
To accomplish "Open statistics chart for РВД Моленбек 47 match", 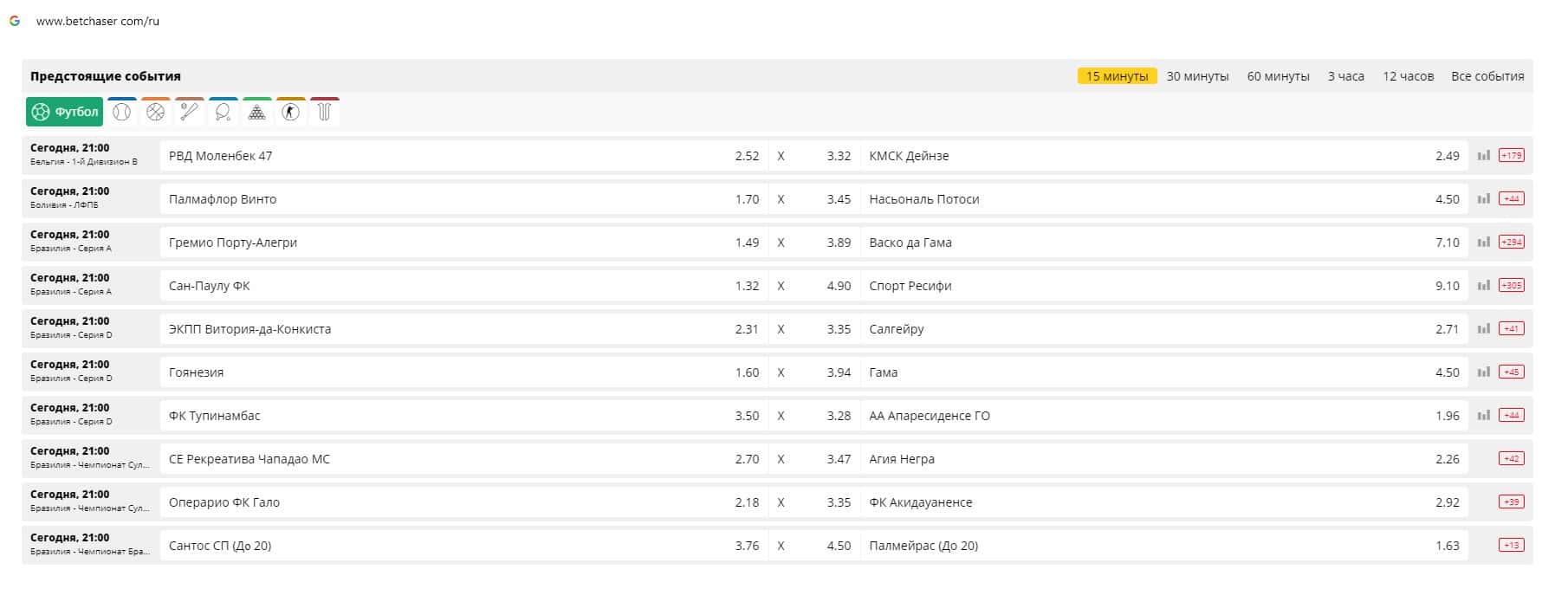I will coord(1484,156).
